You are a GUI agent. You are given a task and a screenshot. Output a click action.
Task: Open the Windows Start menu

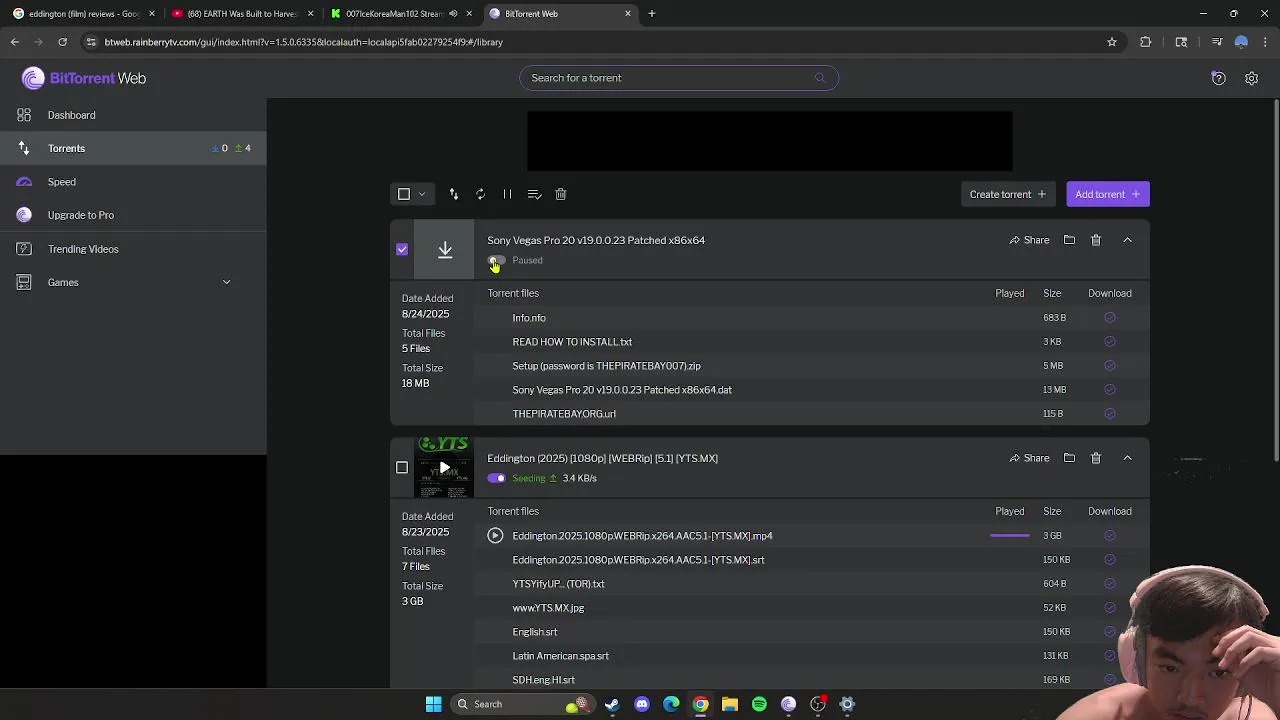pyautogui.click(x=434, y=704)
